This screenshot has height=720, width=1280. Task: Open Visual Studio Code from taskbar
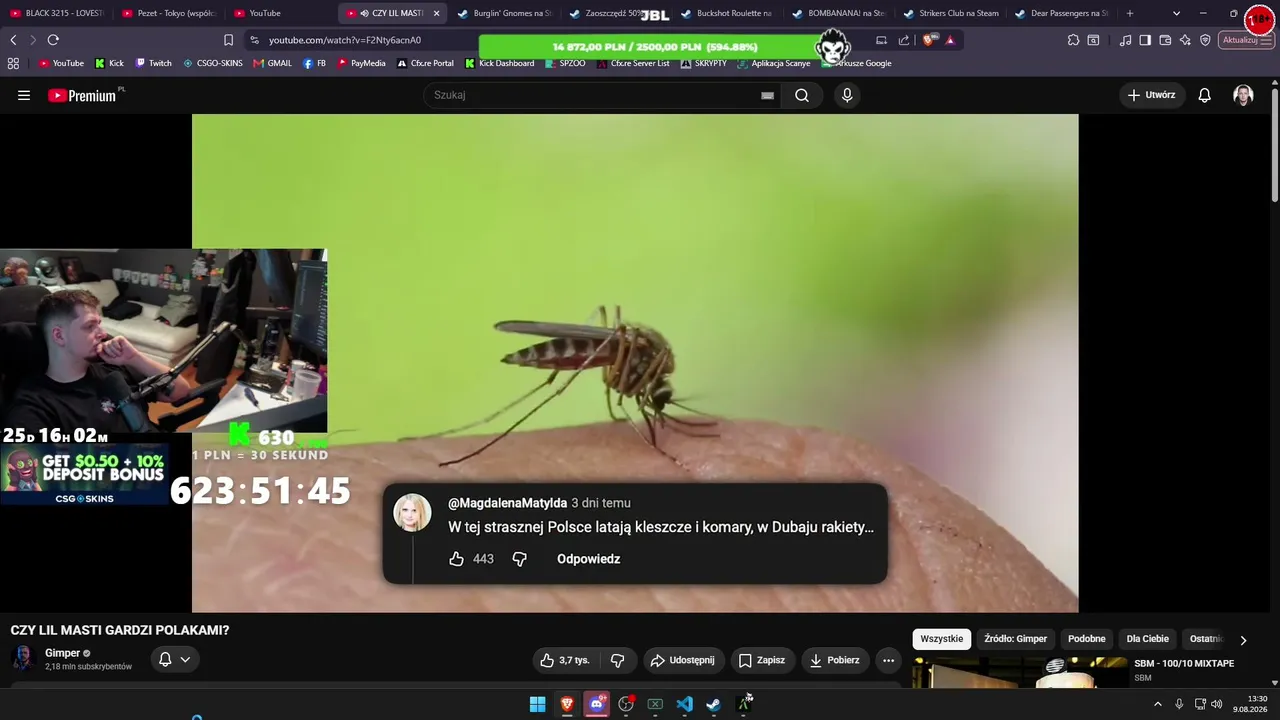684,704
